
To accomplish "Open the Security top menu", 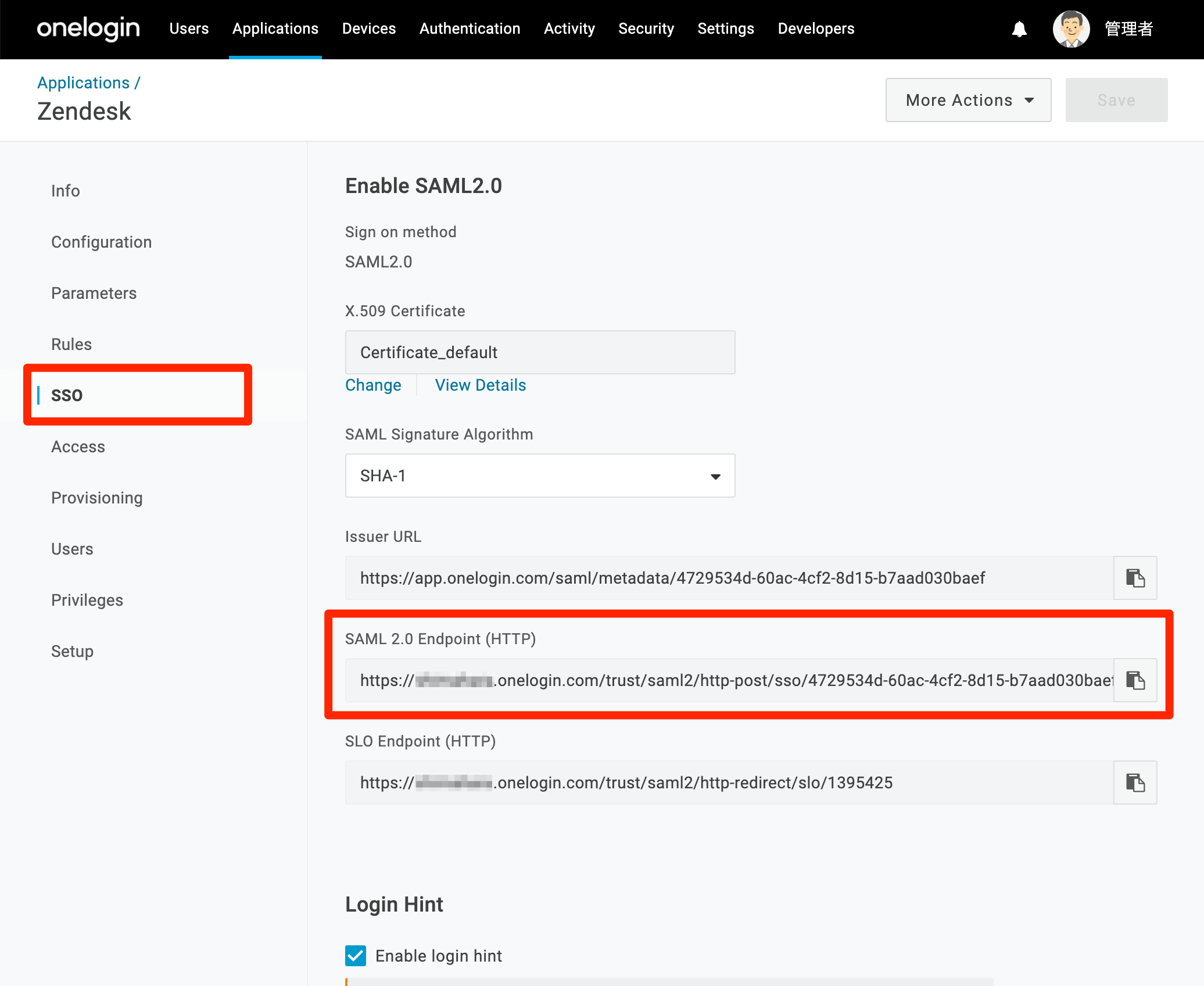I will coord(646,28).
